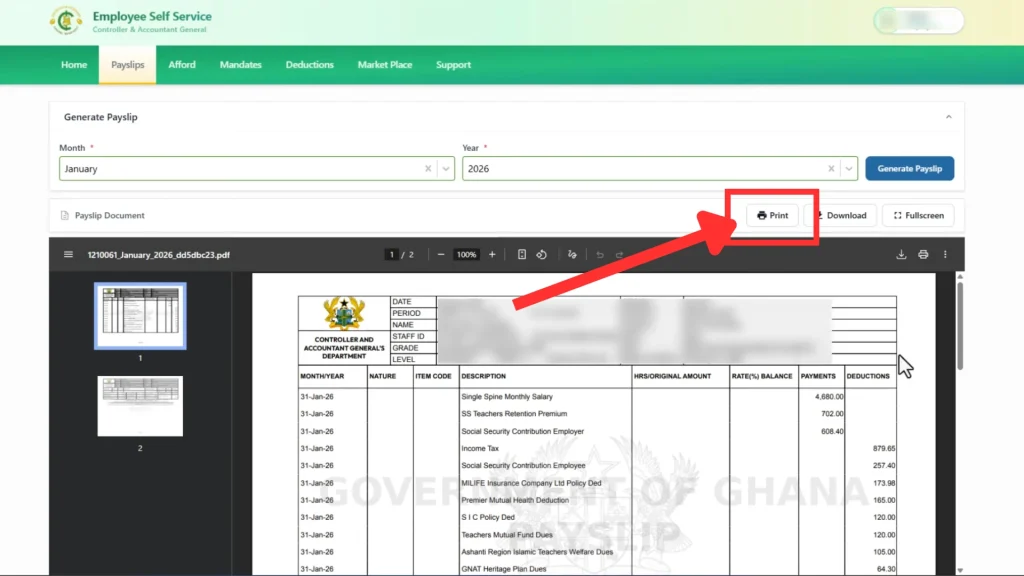The image size is (1024, 576).
Task: Click the PDF vertical scrollbar handle
Action: [960, 327]
